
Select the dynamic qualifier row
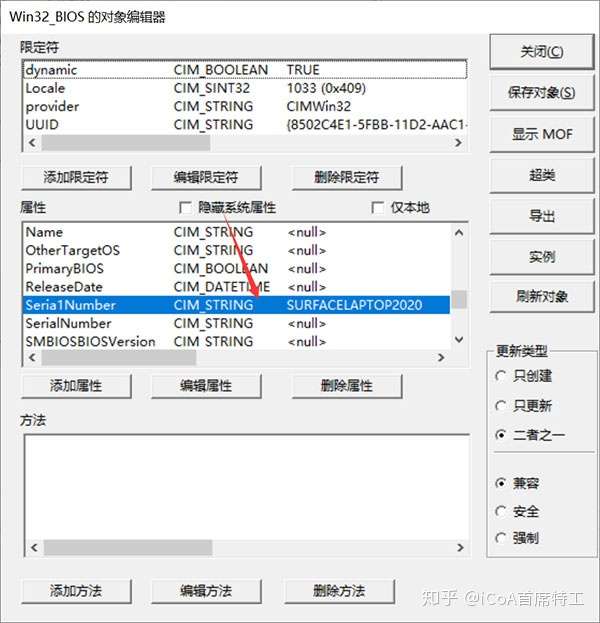tap(245, 70)
